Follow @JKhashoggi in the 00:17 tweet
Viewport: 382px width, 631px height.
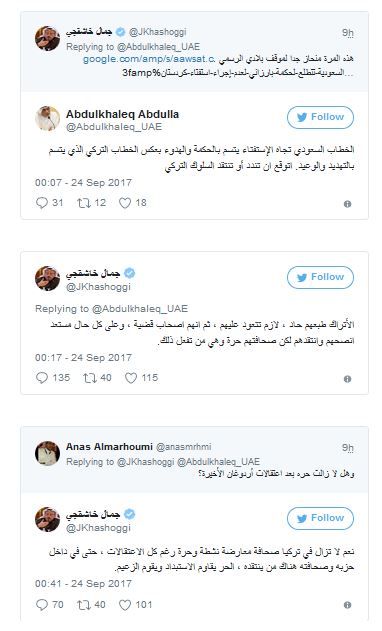click(320, 277)
